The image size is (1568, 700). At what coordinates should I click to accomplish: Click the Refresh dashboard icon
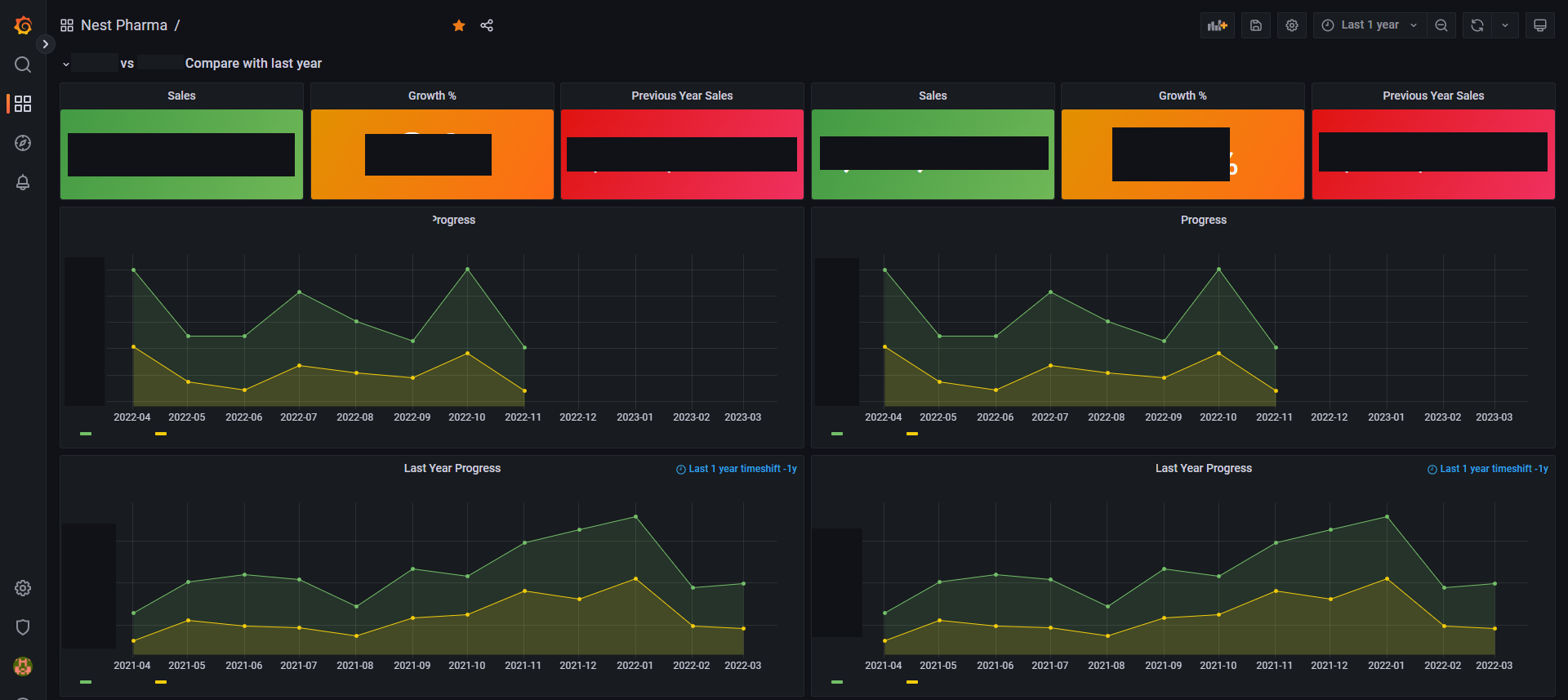click(1477, 25)
